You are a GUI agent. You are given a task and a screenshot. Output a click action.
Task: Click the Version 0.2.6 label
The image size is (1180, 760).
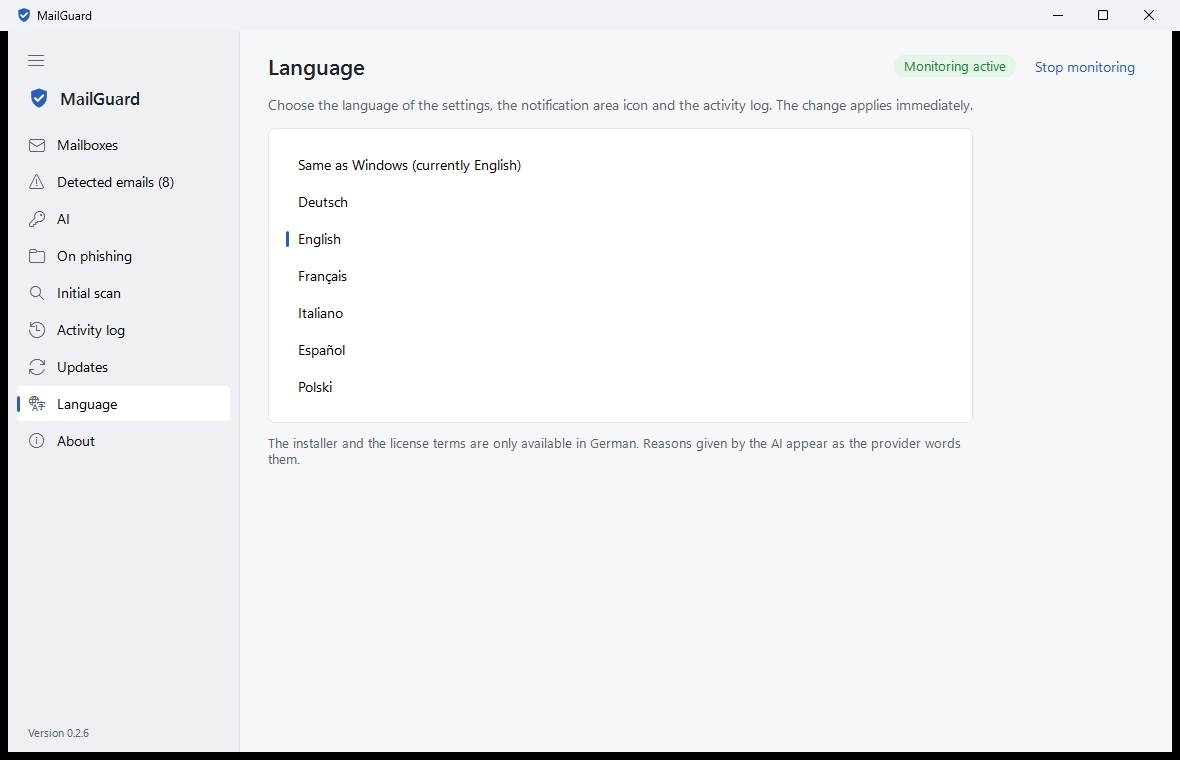pos(58,733)
